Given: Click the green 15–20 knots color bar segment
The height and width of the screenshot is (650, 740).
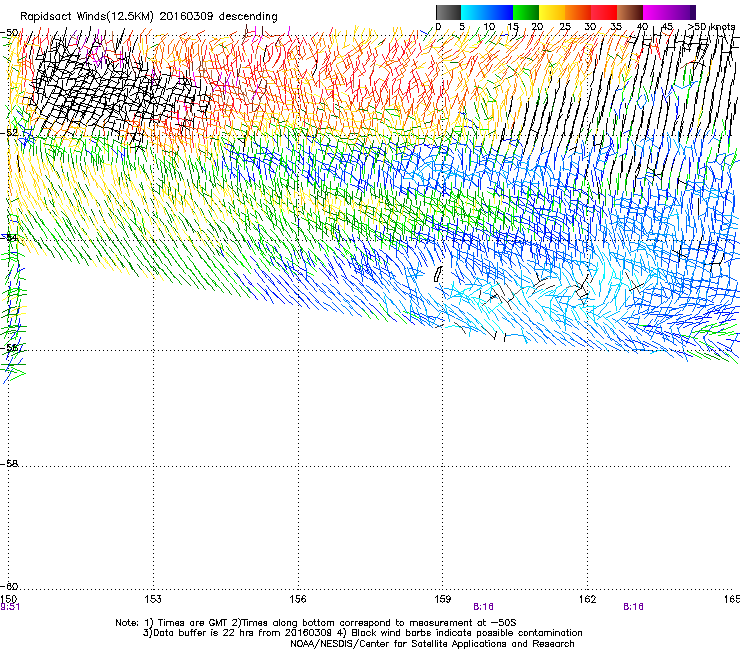Looking at the screenshot, I should (x=526, y=12).
